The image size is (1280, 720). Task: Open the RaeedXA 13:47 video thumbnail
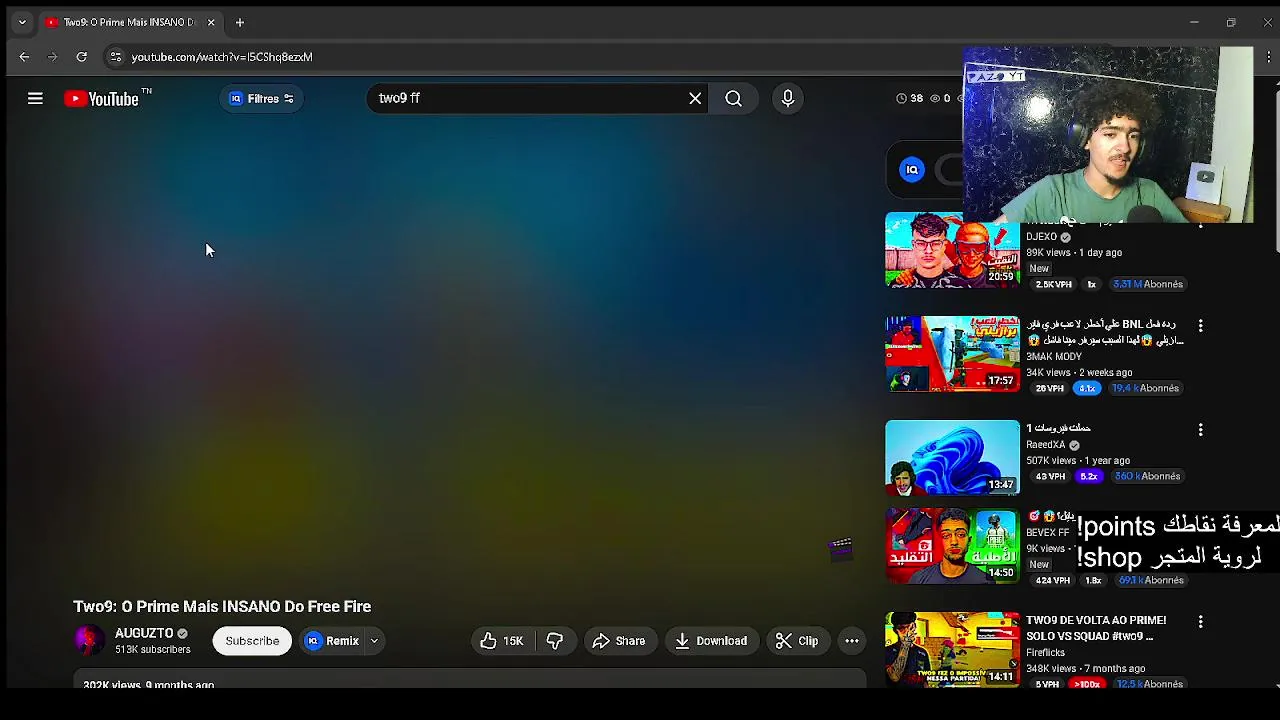952,458
